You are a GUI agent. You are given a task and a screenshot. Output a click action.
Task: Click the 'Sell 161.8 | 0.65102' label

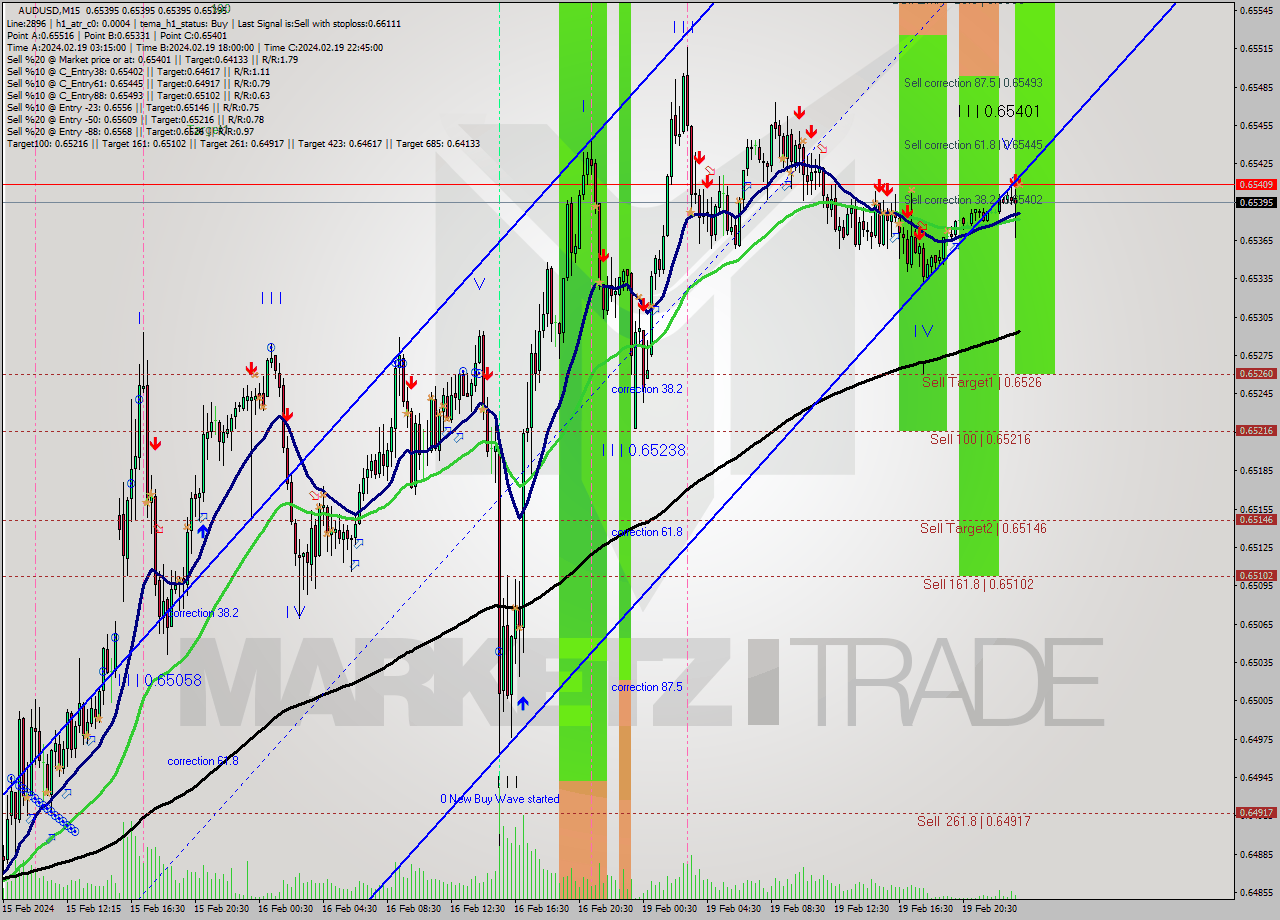coord(978,584)
